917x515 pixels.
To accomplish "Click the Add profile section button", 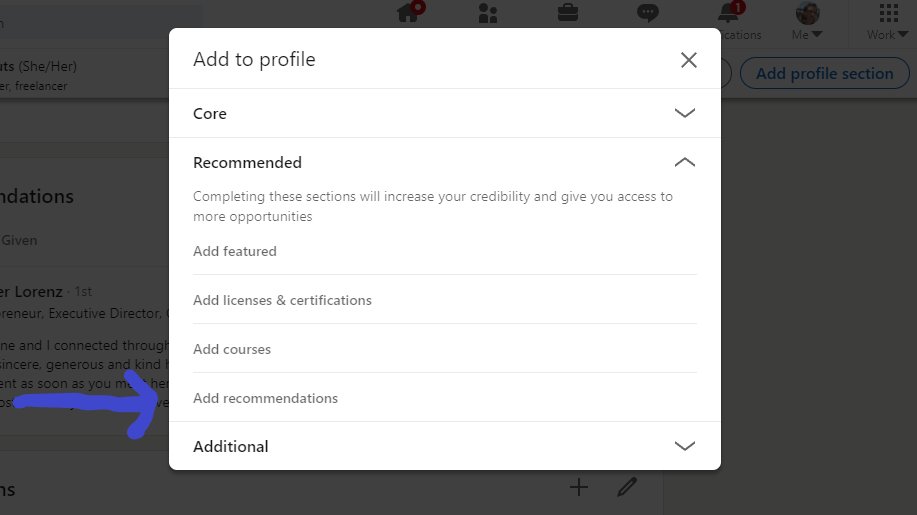I will click(824, 74).
